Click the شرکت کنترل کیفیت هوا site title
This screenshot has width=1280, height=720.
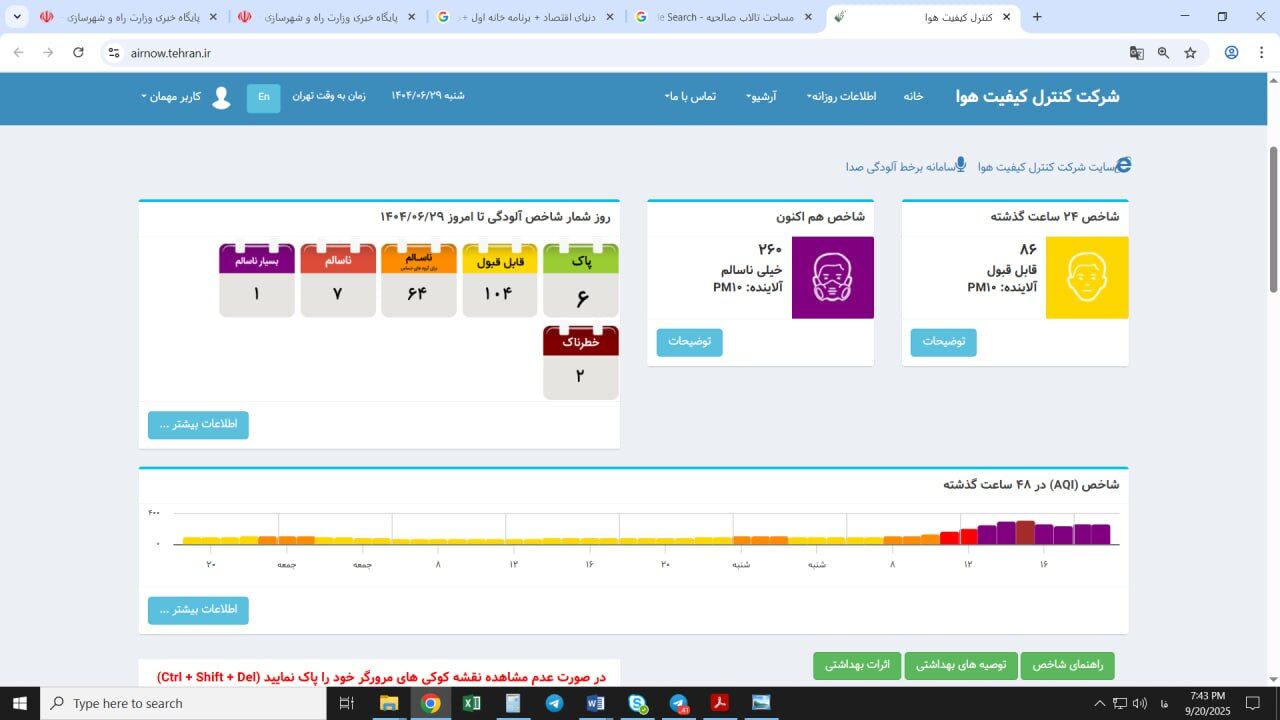click(1037, 96)
